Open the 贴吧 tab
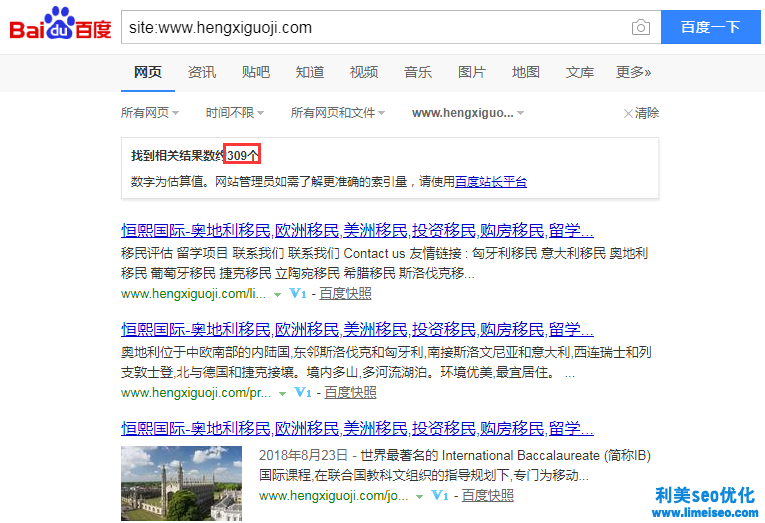765x523 pixels. pos(256,72)
